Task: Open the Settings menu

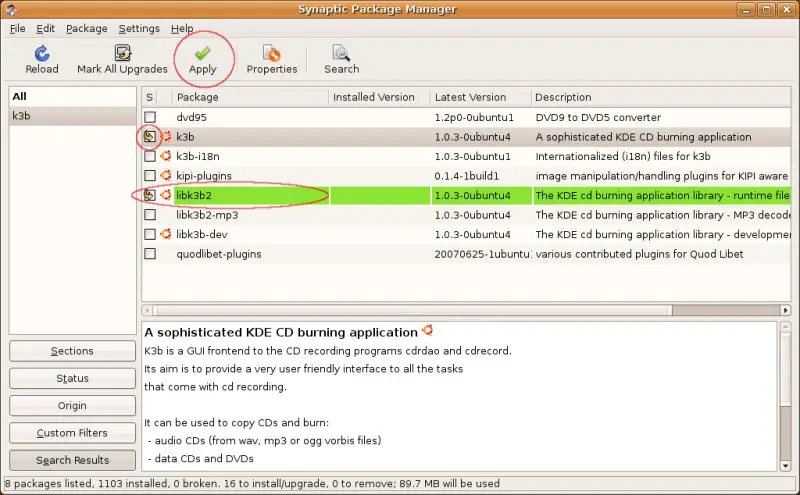Action: pos(139,29)
